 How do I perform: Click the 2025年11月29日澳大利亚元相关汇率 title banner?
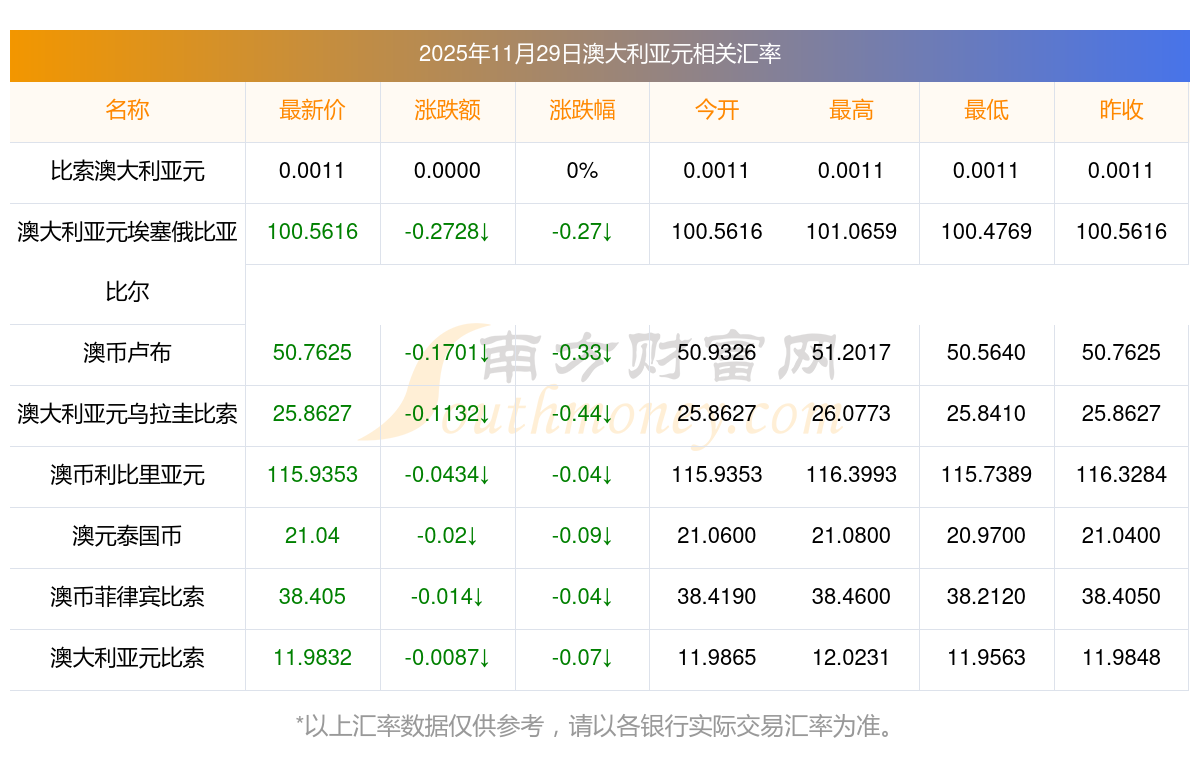click(599, 54)
